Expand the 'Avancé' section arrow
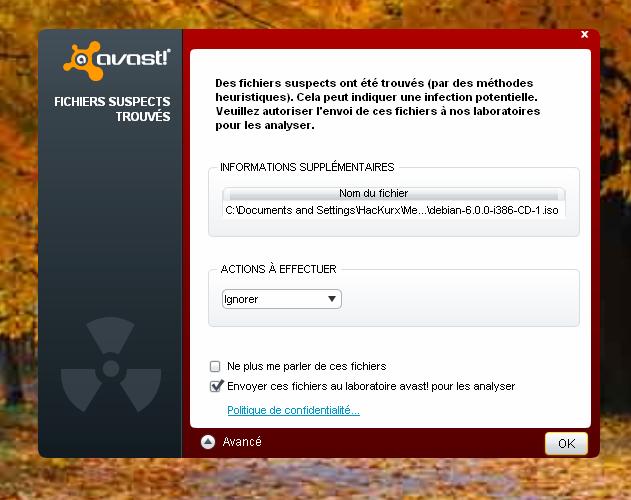631x500 pixels. click(x=208, y=442)
